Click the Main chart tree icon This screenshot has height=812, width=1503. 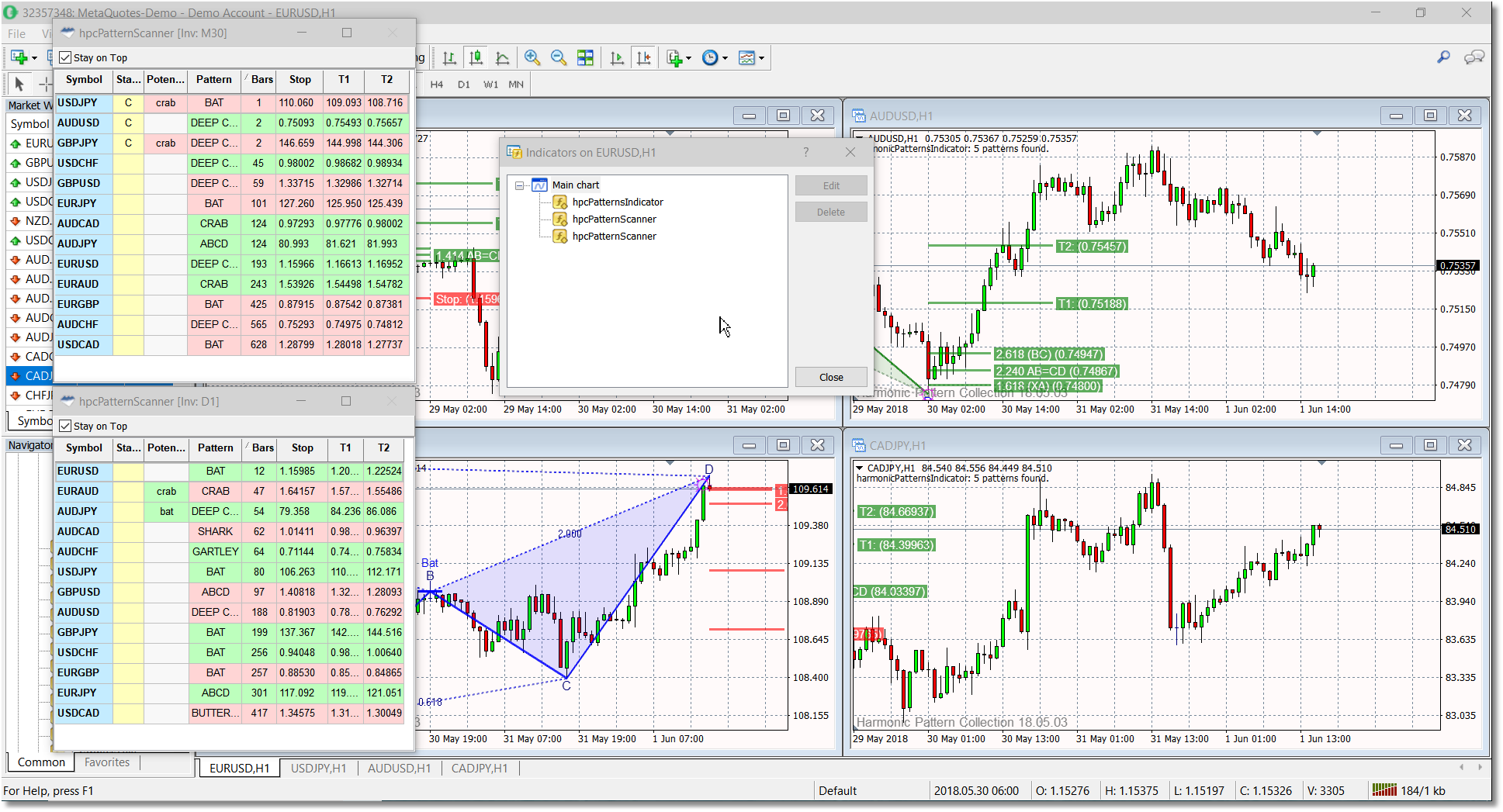[539, 185]
